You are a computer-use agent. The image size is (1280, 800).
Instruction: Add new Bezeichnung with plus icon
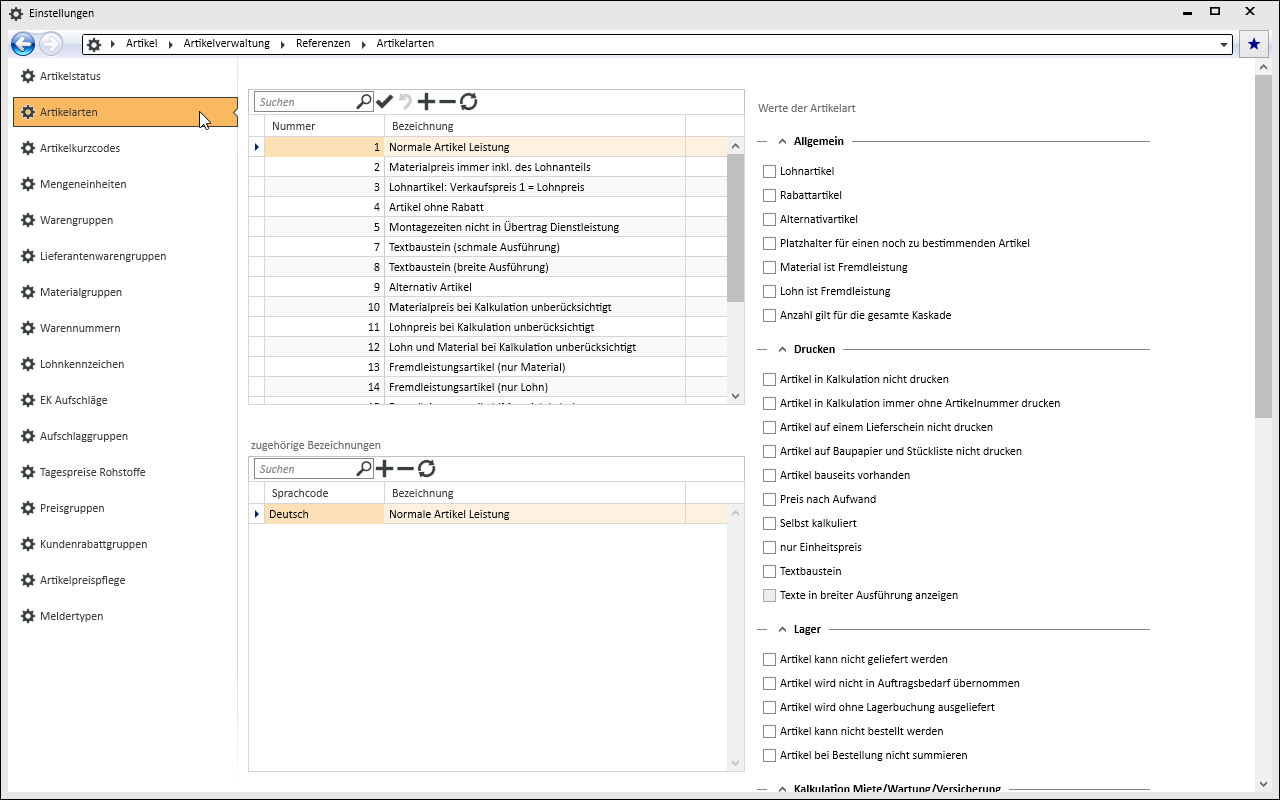click(x=385, y=468)
